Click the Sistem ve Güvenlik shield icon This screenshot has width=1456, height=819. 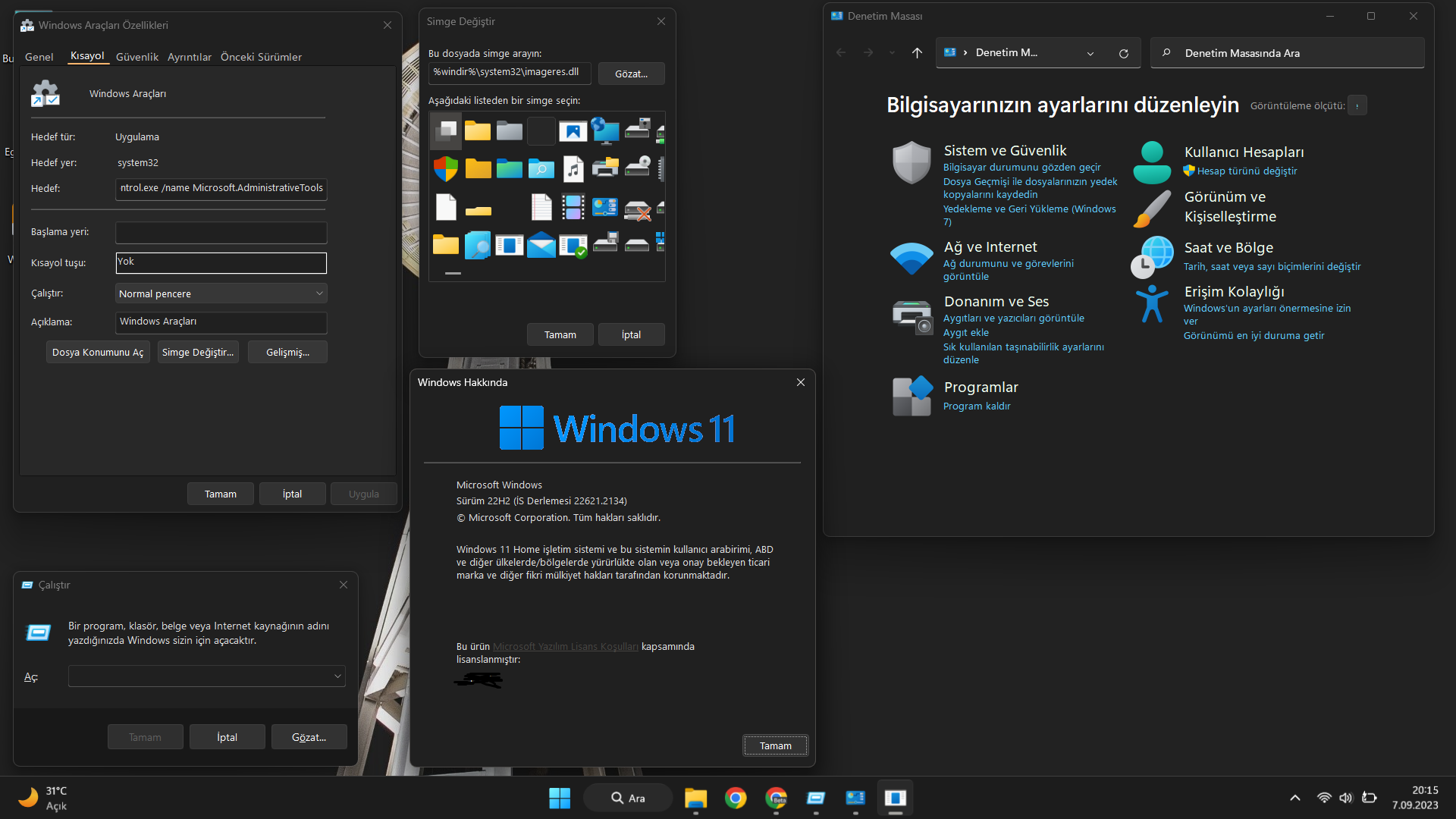pyautogui.click(x=912, y=162)
